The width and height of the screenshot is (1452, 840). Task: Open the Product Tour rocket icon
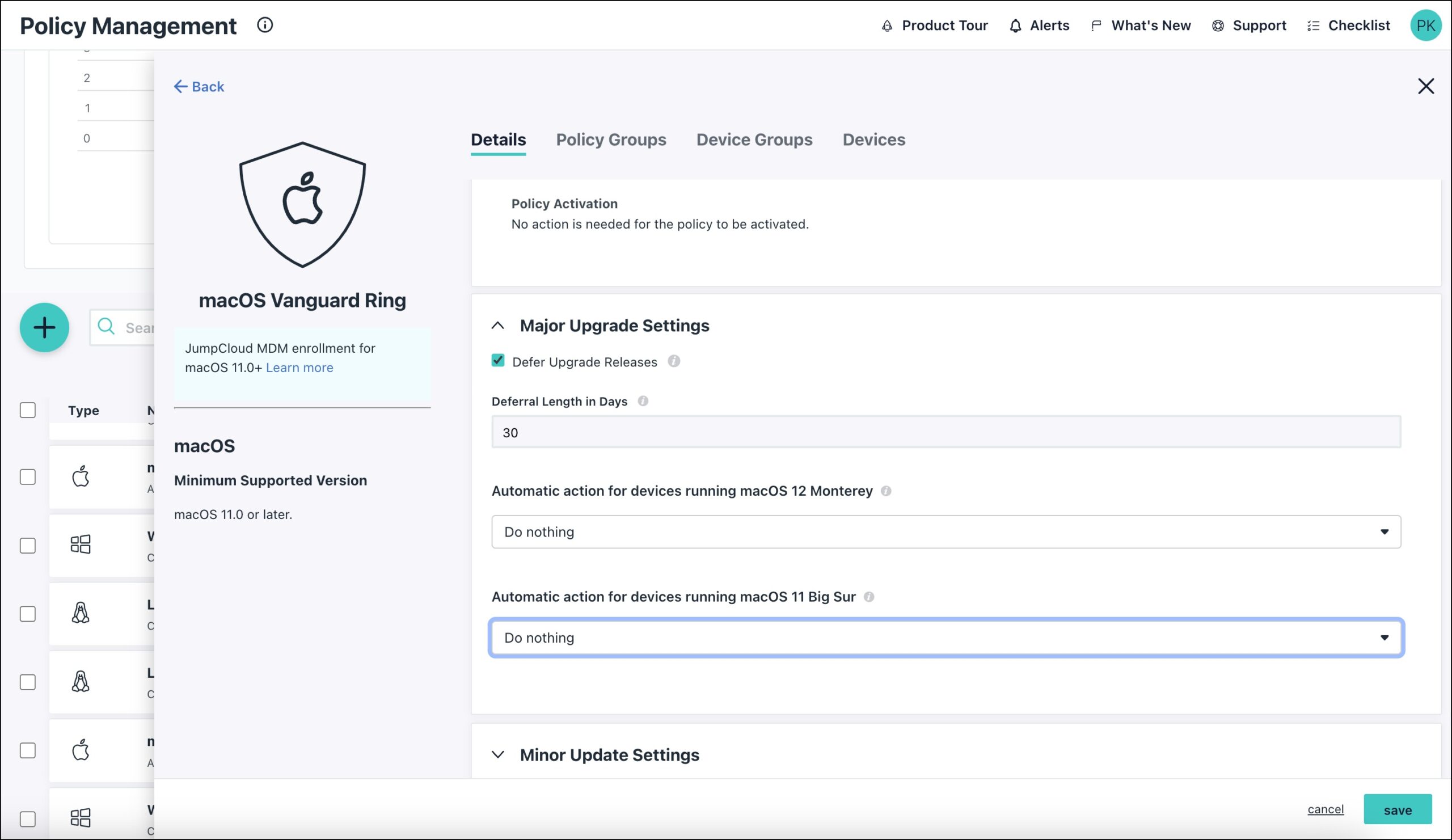pyautogui.click(x=887, y=26)
